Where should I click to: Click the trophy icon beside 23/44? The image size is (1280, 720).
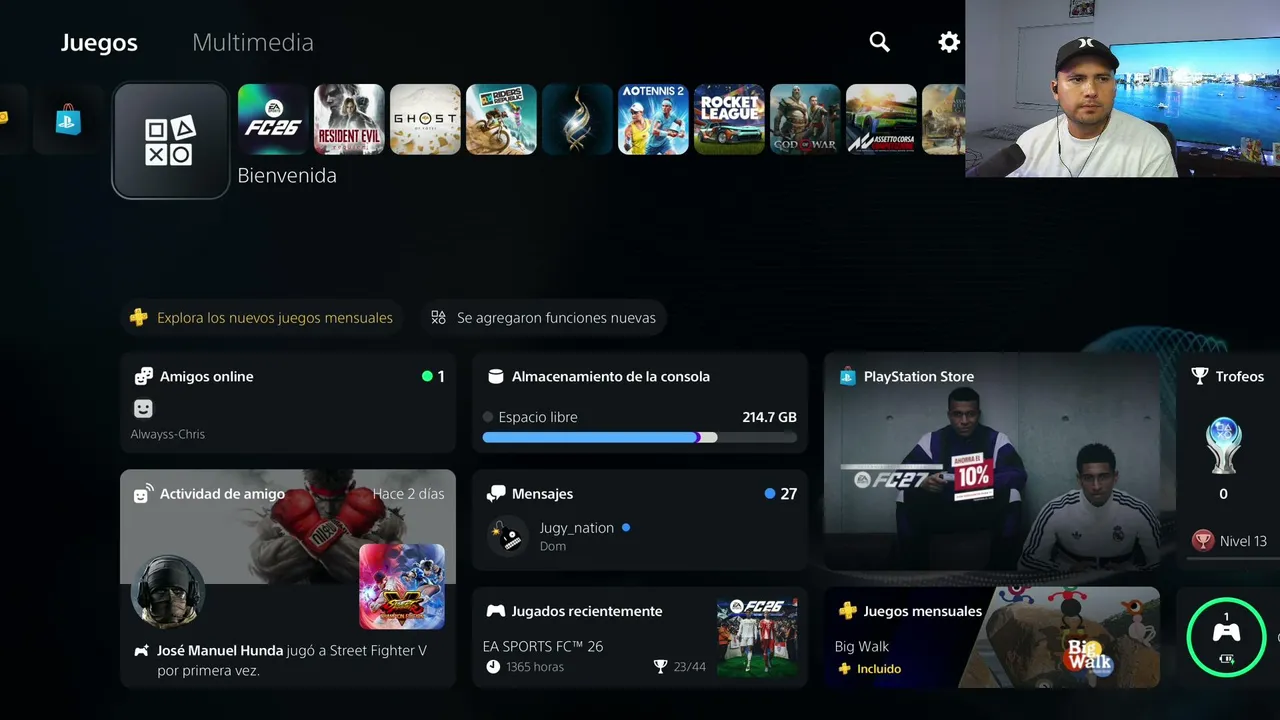660,667
